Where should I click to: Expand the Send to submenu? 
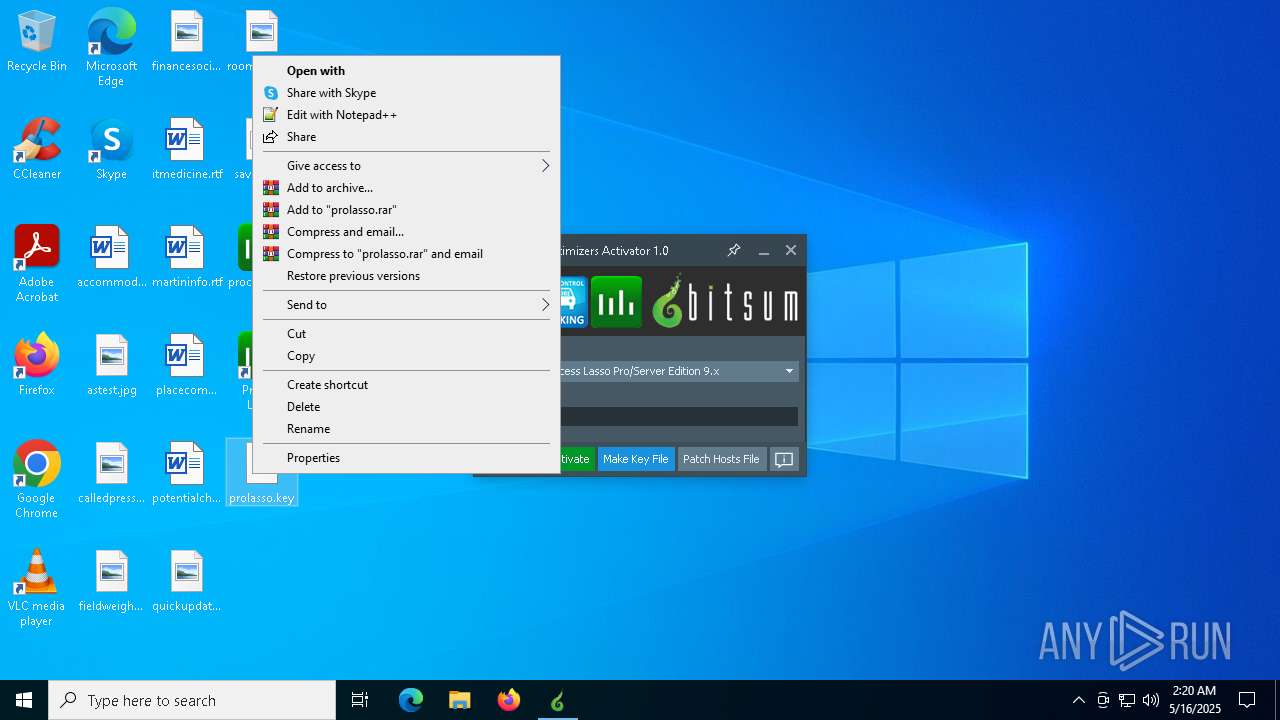coord(406,305)
